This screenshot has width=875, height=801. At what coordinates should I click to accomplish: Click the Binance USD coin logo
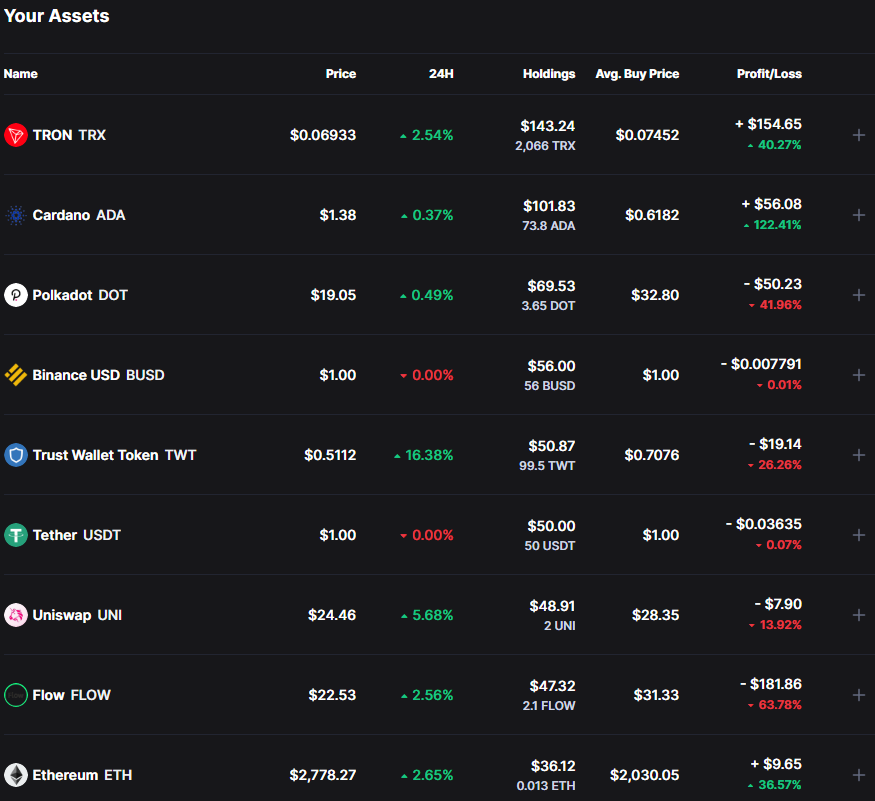tap(15, 375)
